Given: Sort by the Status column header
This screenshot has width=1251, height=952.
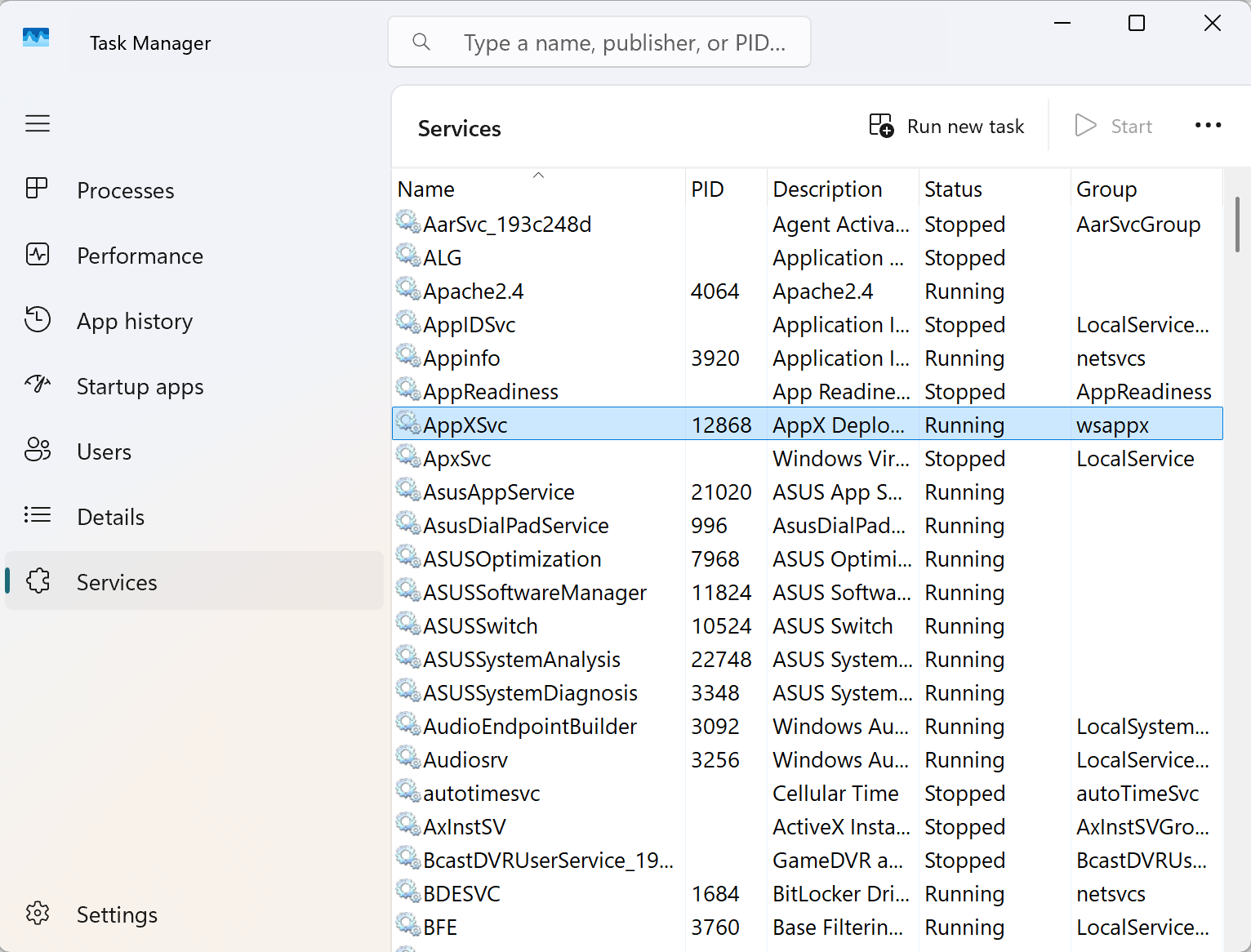Looking at the screenshot, I should click(x=995, y=189).
